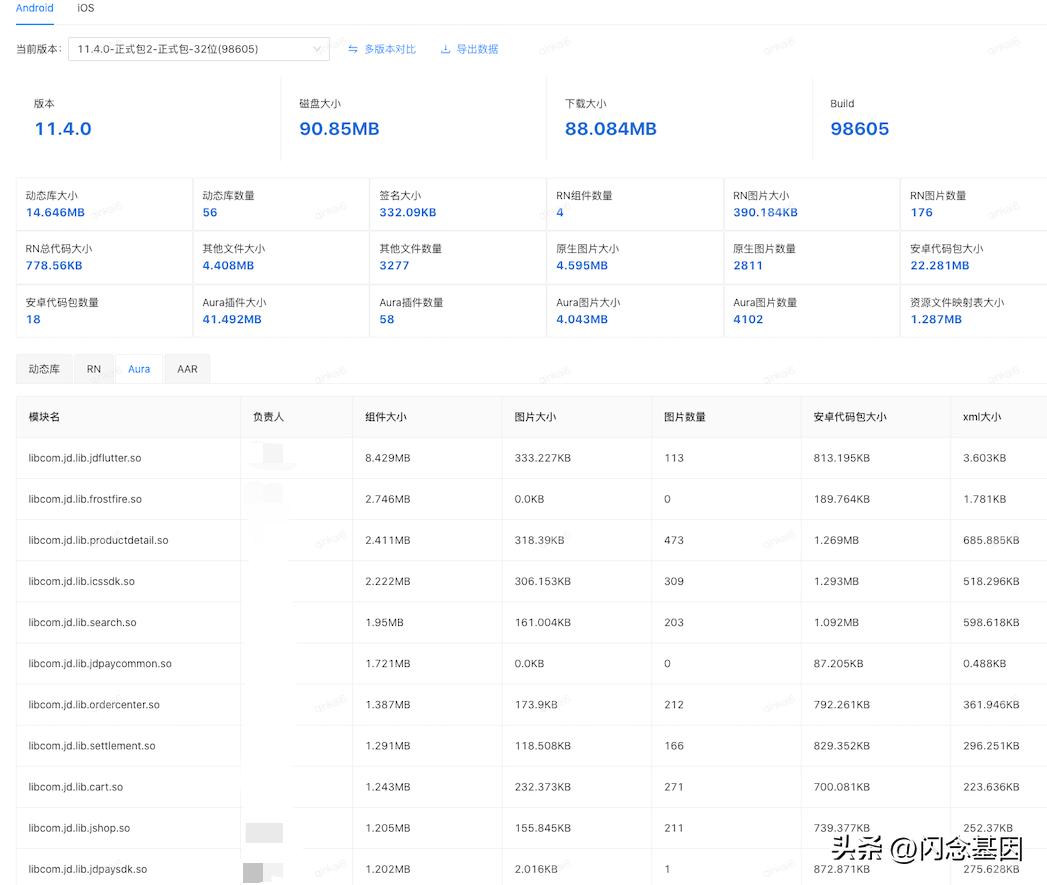Expand version list showing 11.4.0-正式包2
The width and height of the screenshot is (1047, 885).
tap(197, 48)
